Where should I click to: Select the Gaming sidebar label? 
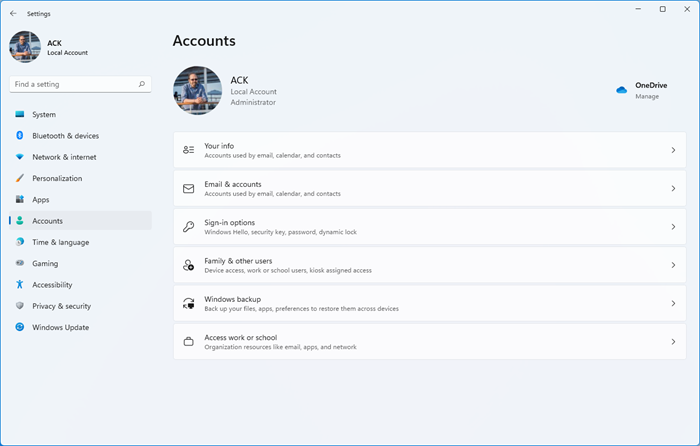tap(45, 263)
